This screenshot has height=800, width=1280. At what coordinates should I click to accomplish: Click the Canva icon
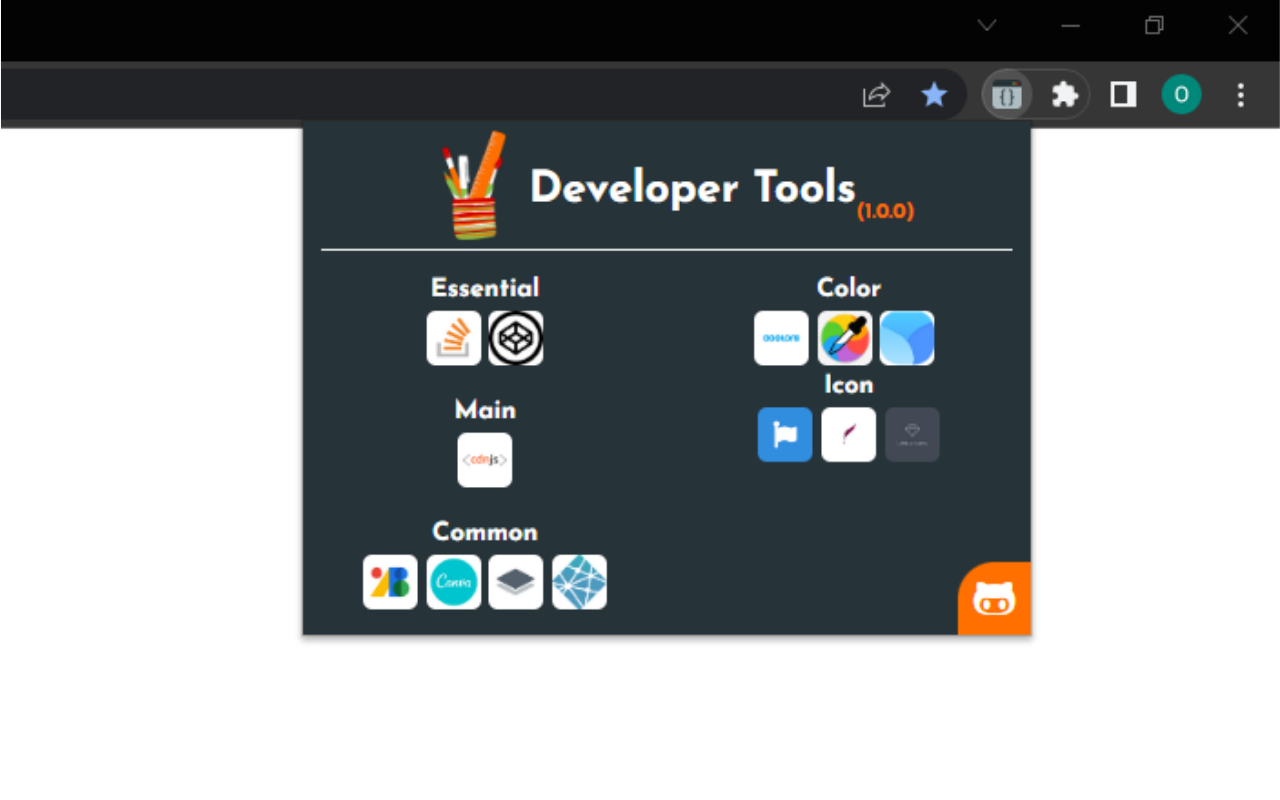point(453,581)
